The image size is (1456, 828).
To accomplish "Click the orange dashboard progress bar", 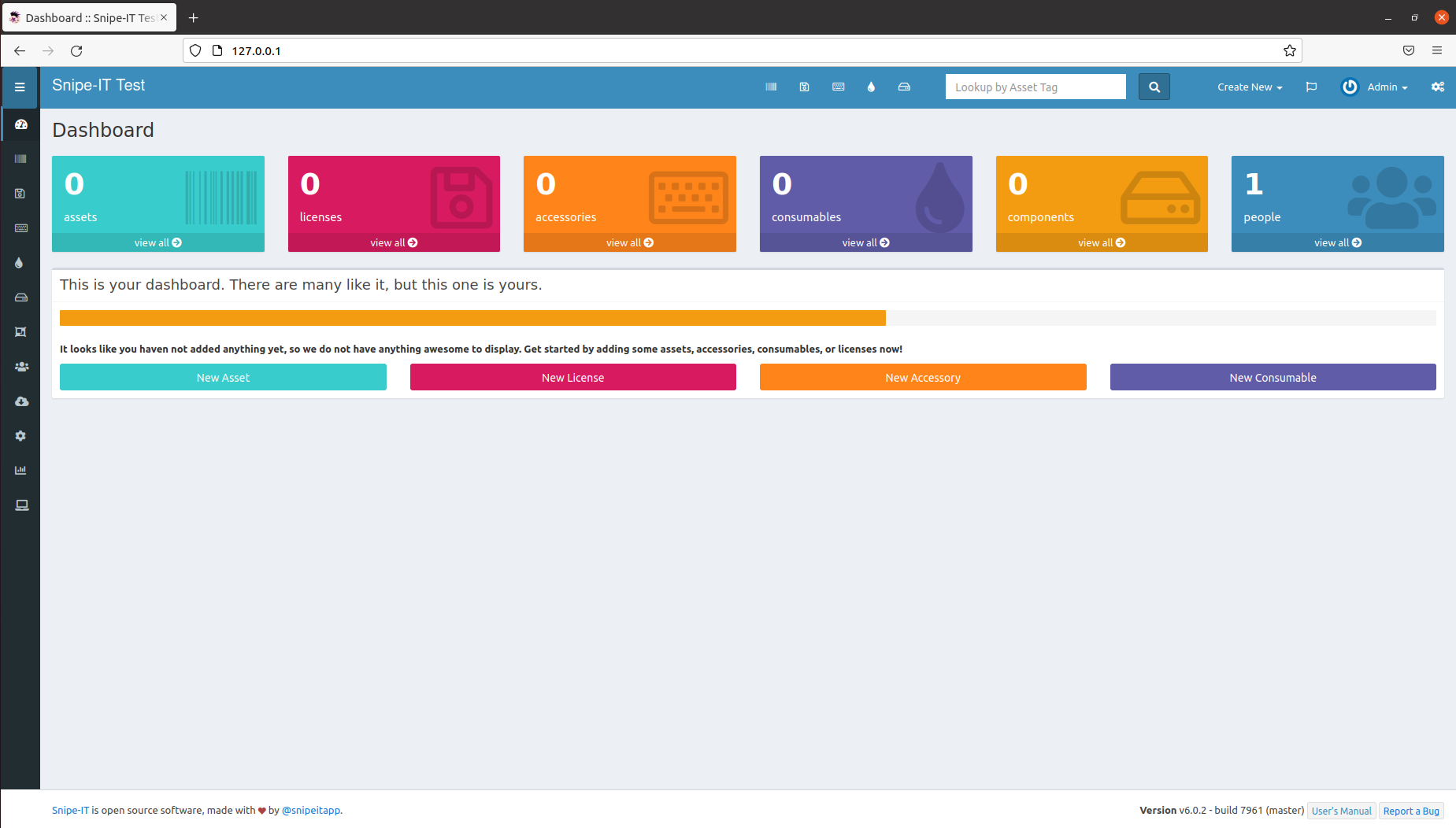I will point(472,318).
